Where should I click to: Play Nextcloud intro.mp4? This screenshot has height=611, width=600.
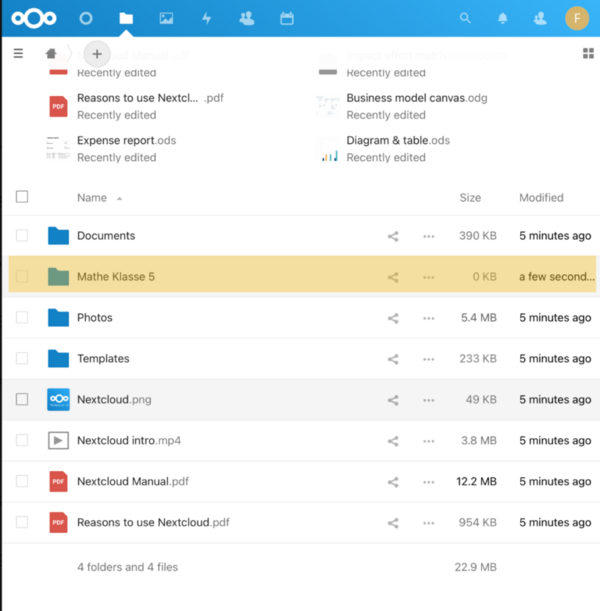click(x=129, y=440)
